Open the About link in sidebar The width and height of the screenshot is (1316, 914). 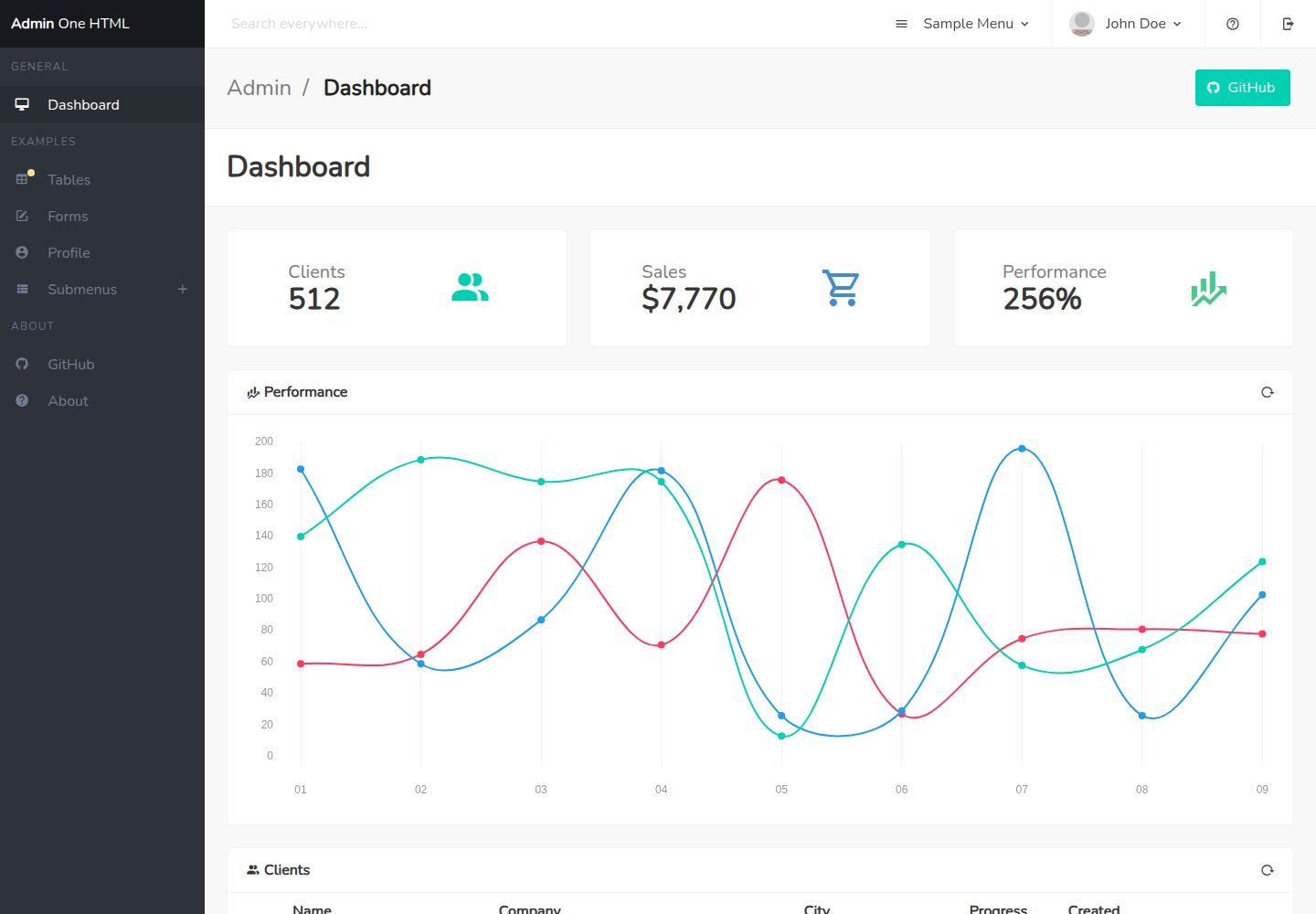[102, 400]
